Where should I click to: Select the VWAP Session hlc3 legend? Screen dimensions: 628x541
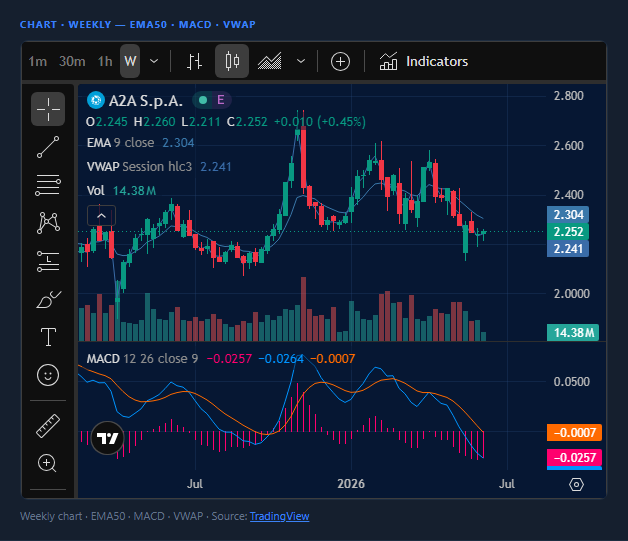pos(139,167)
